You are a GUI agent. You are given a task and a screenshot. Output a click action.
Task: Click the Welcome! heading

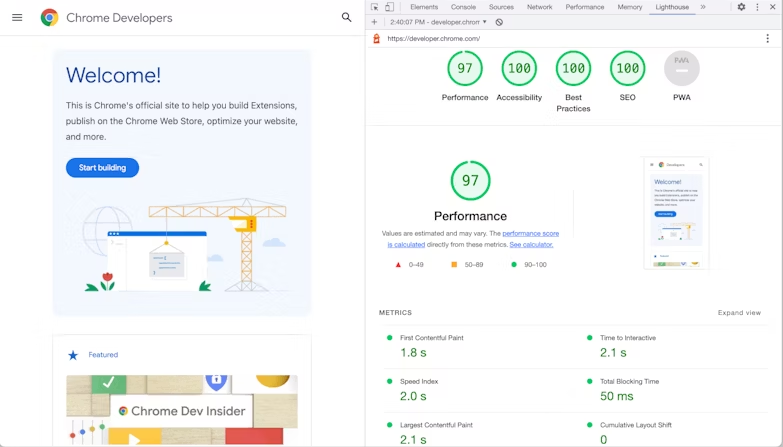[113, 75]
